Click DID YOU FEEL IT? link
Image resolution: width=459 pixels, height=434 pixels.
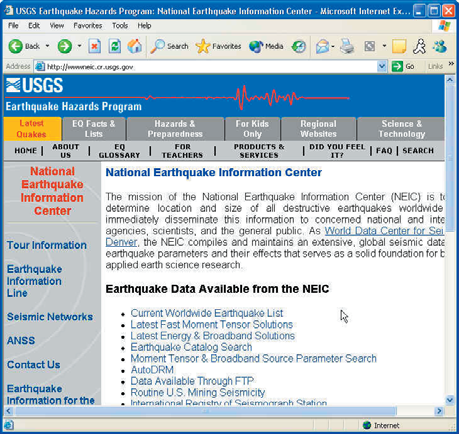pos(337,151)
